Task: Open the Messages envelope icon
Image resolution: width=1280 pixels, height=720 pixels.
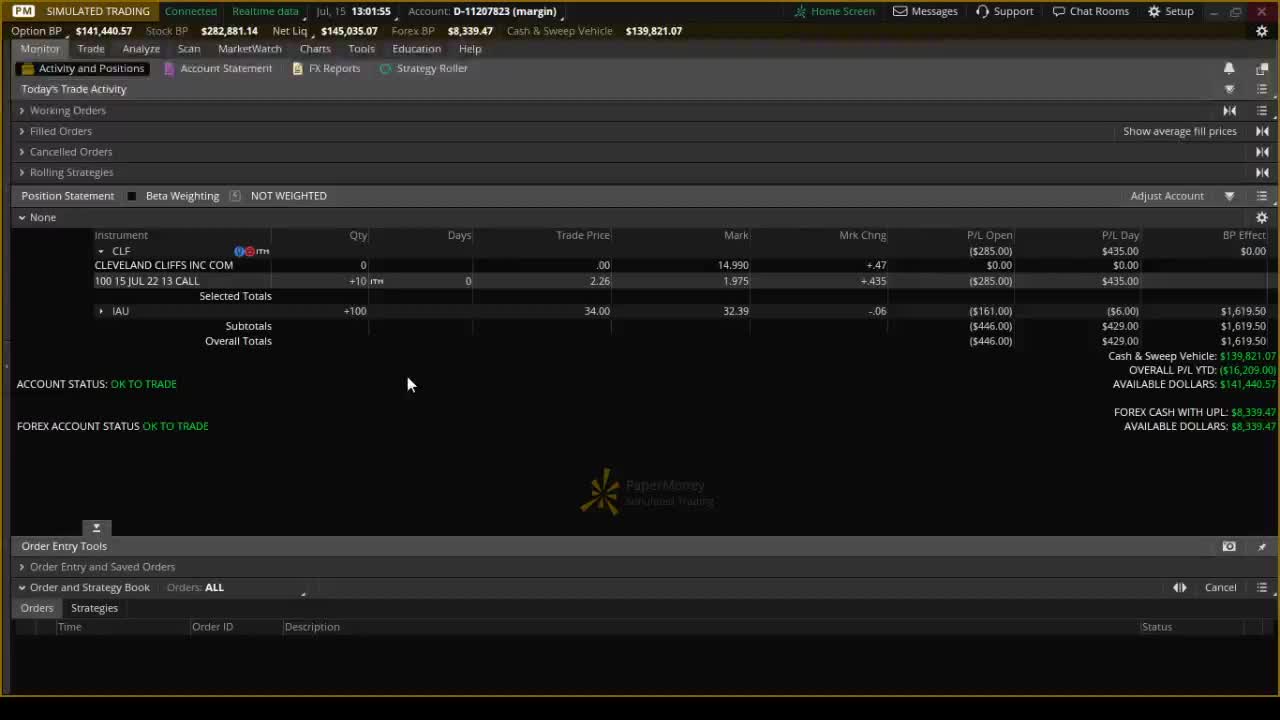Action: click(x=900, y=11)
